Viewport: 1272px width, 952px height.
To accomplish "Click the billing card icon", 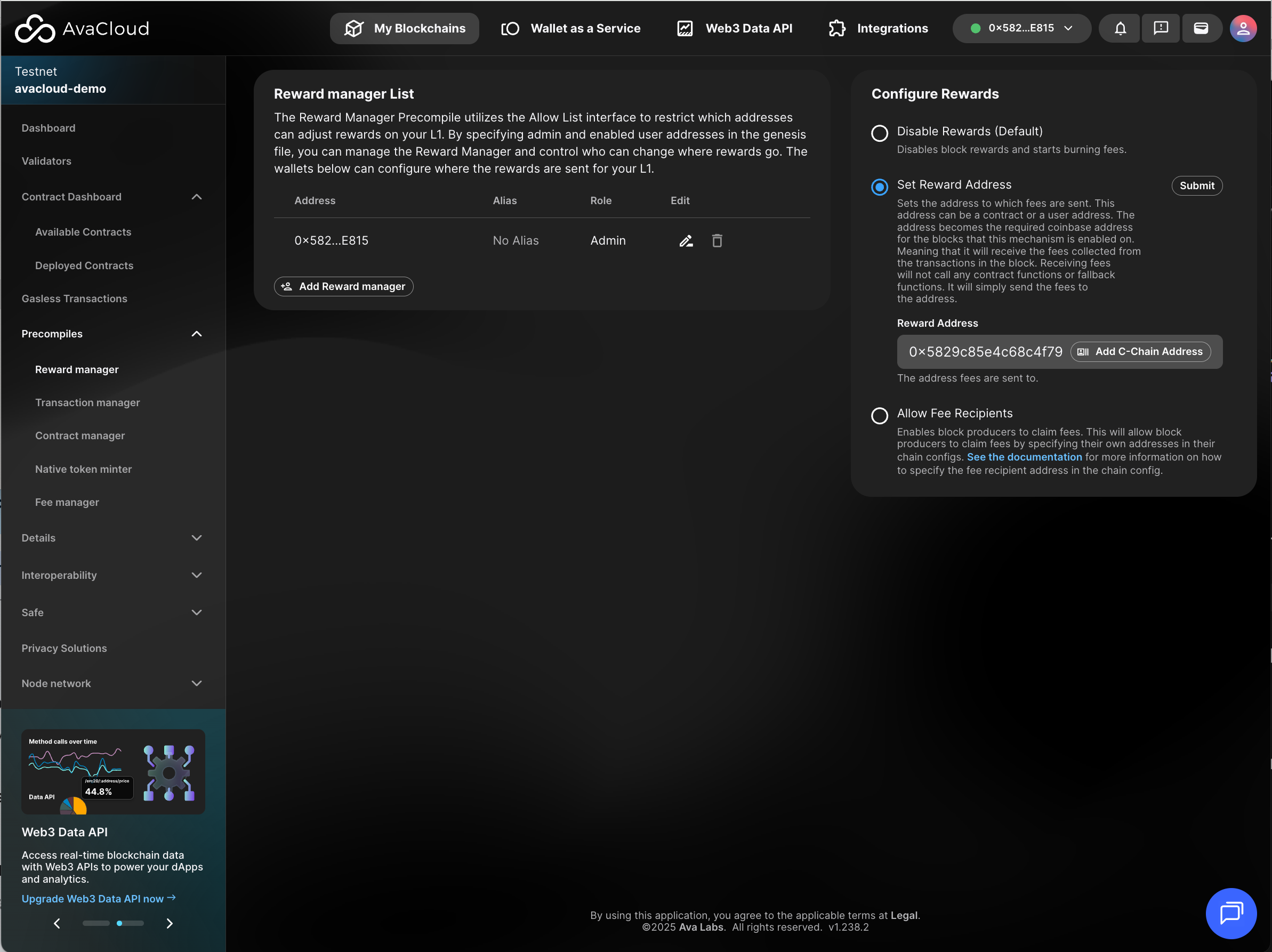I will point(1201,28).
